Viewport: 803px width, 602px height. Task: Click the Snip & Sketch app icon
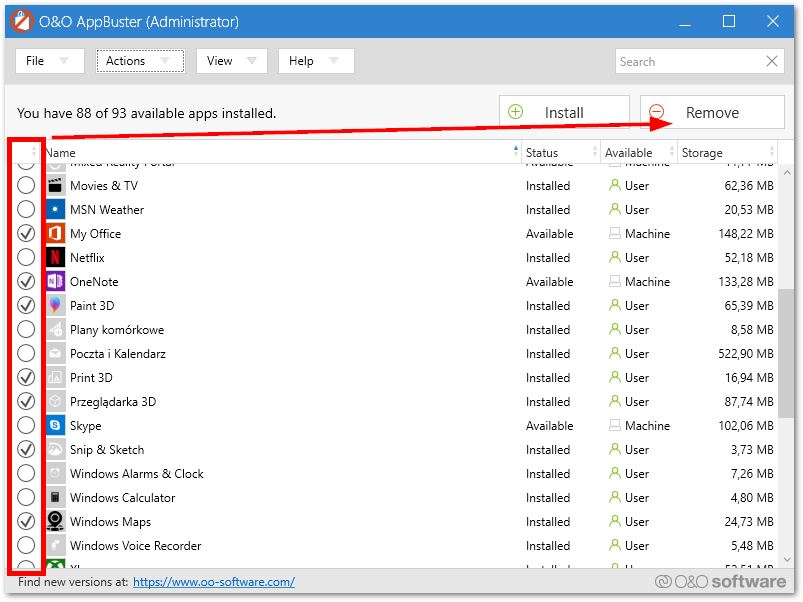pos(55,449)
